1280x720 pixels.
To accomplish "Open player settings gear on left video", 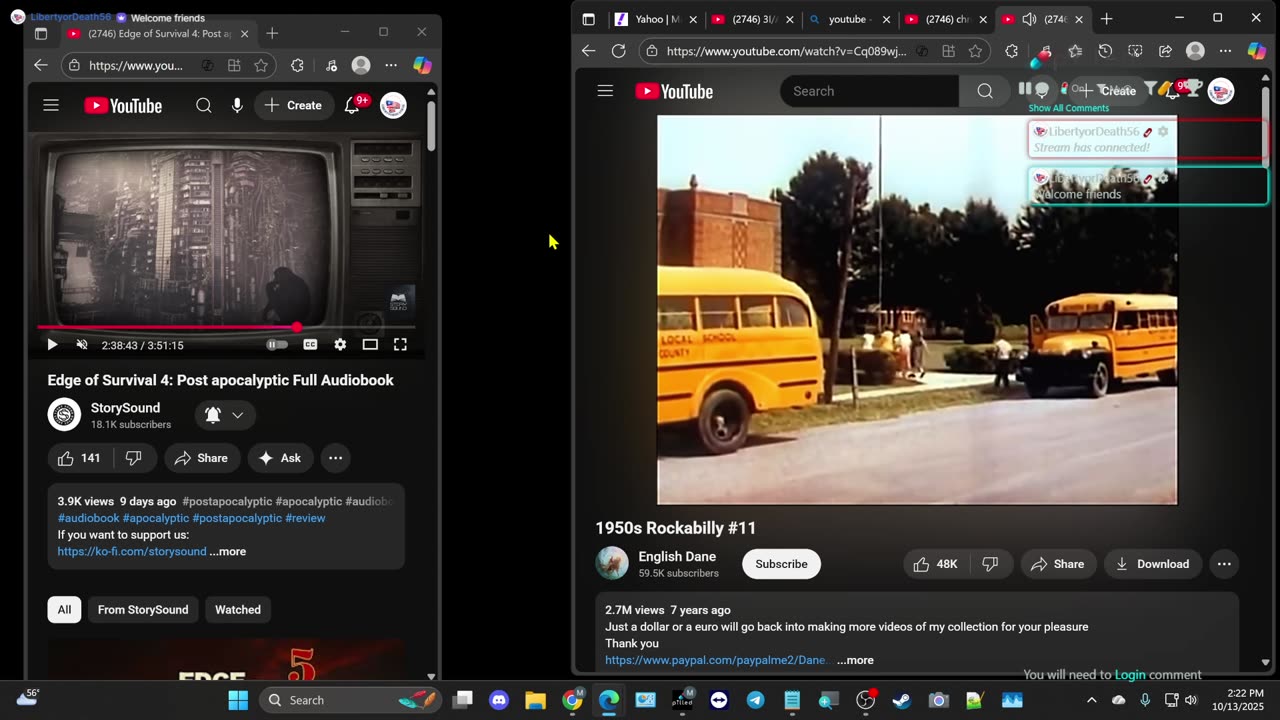I will point(340,345).
